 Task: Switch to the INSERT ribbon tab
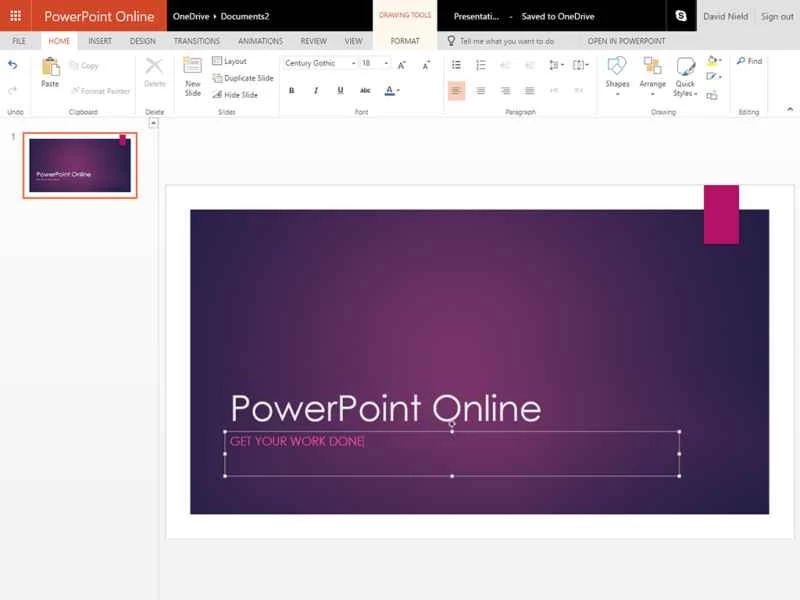[99, 41]
